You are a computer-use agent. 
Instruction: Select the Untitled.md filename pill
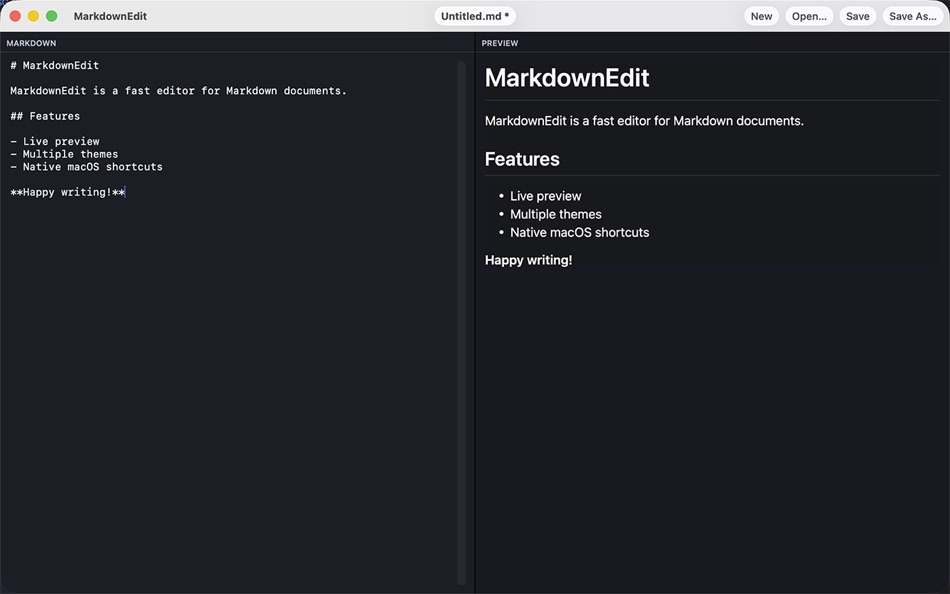(x=474, y=15)
